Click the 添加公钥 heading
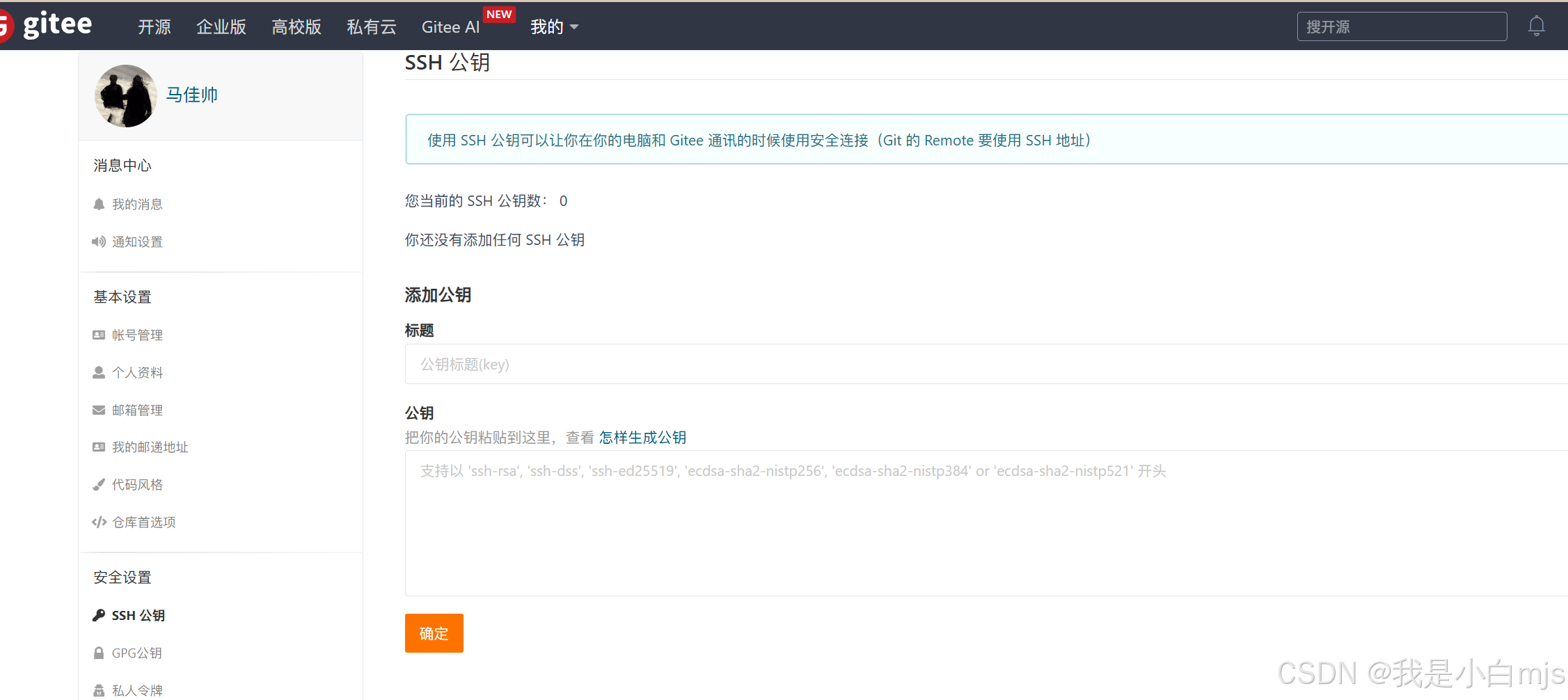1568x700 pixels. [x=438, y=295]
